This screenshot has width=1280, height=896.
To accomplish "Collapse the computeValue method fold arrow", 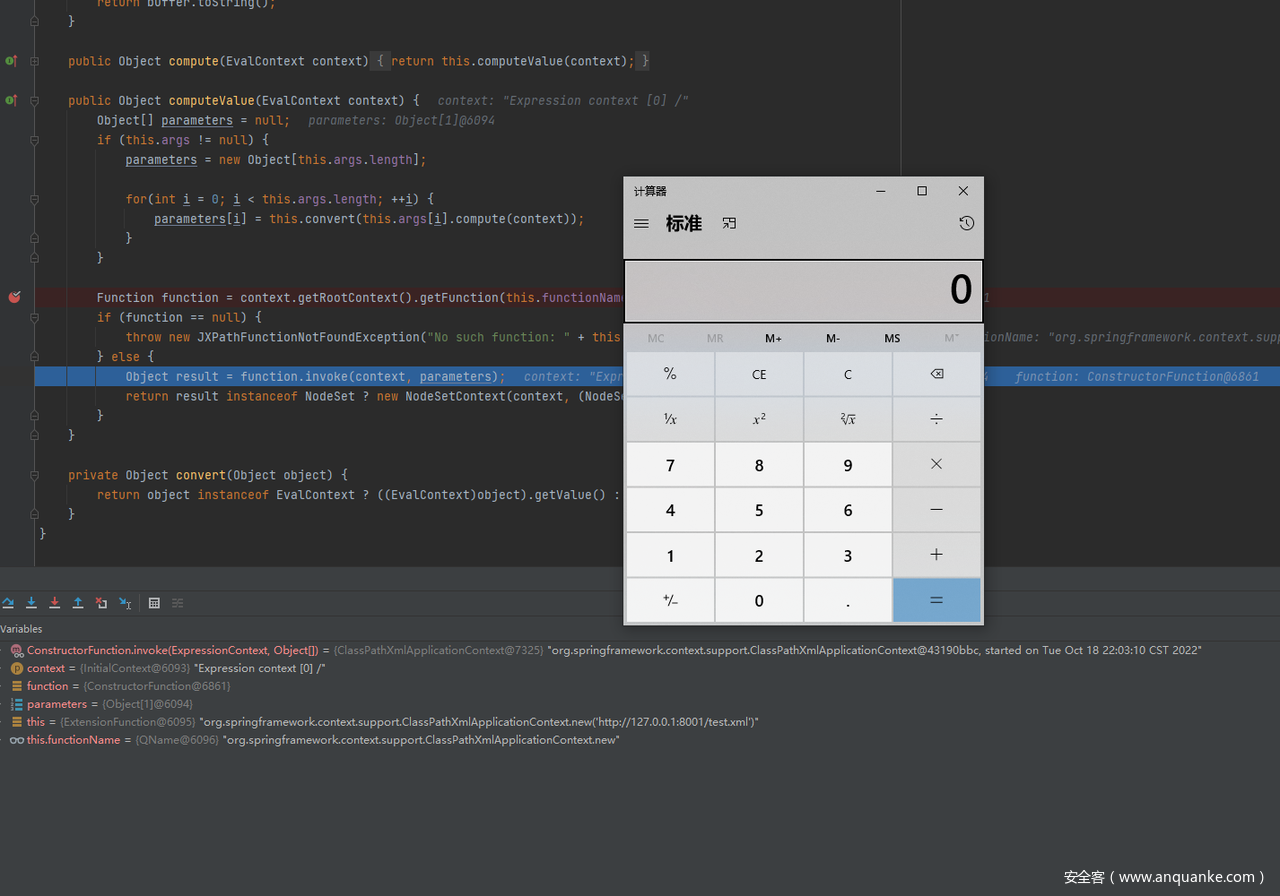I will (34, 100).
